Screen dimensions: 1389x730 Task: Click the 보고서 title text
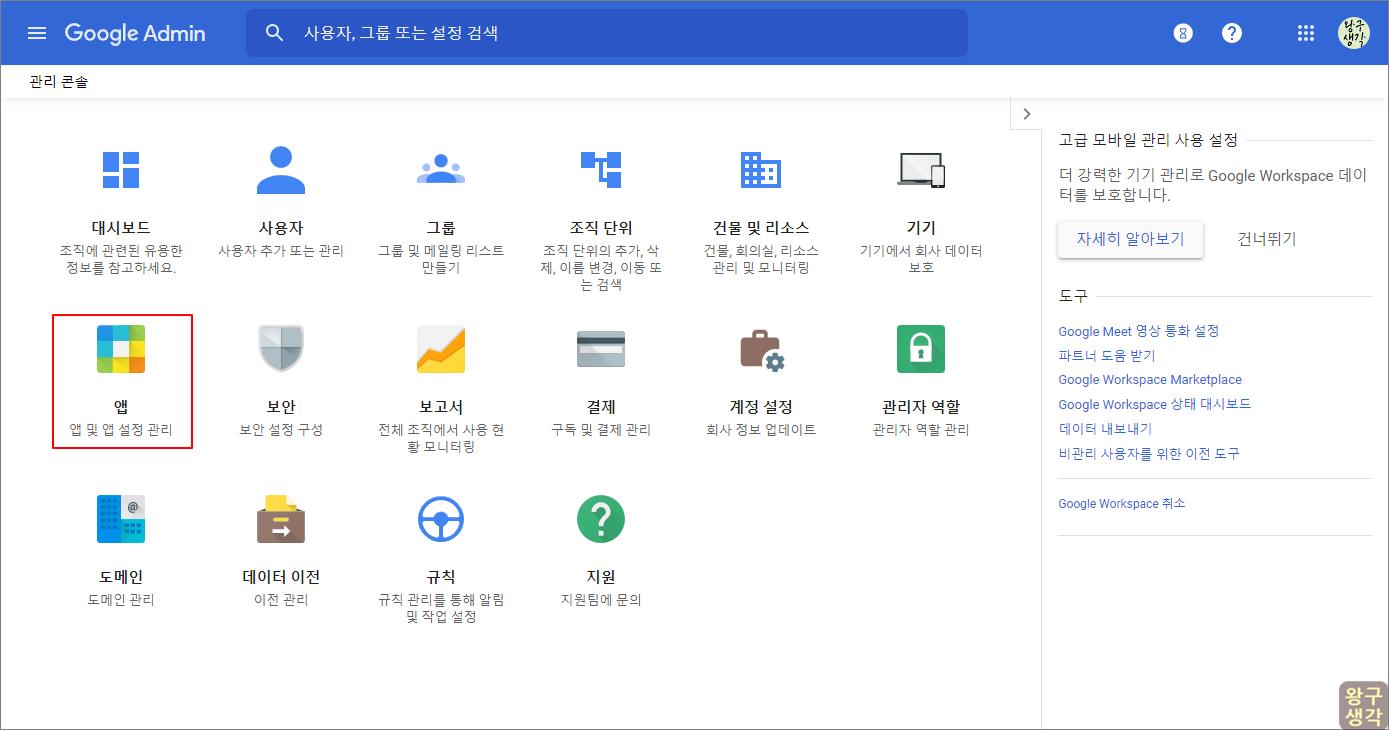[441, 407]
